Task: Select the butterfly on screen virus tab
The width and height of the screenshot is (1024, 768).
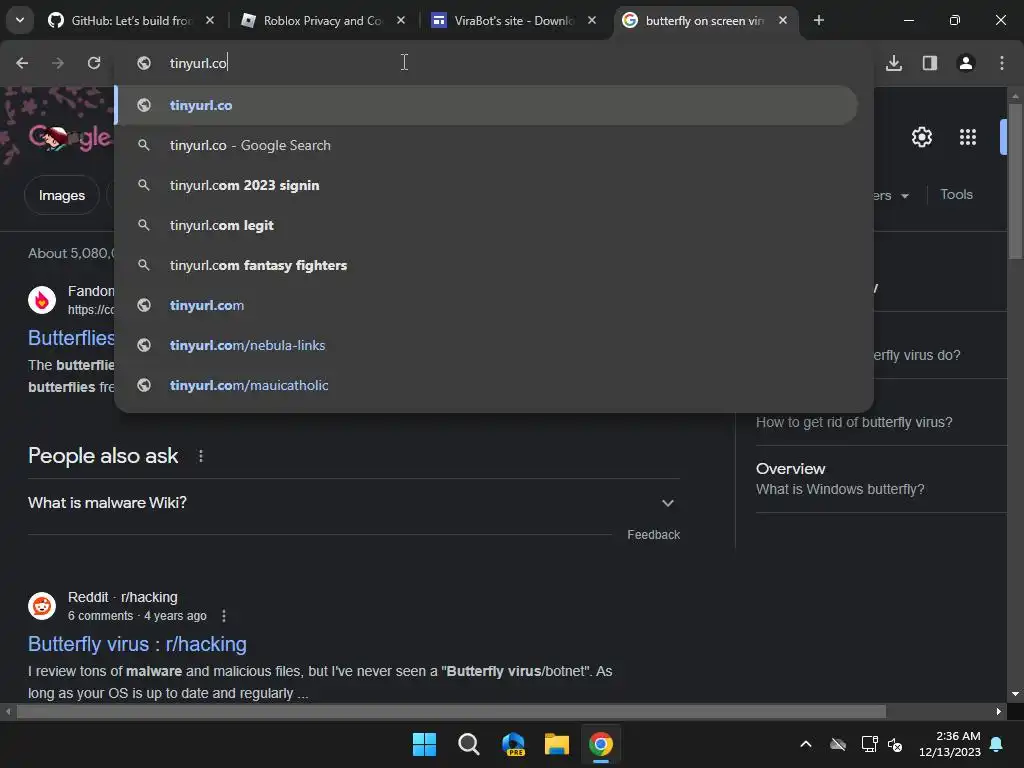Action: tap(704, 21)
